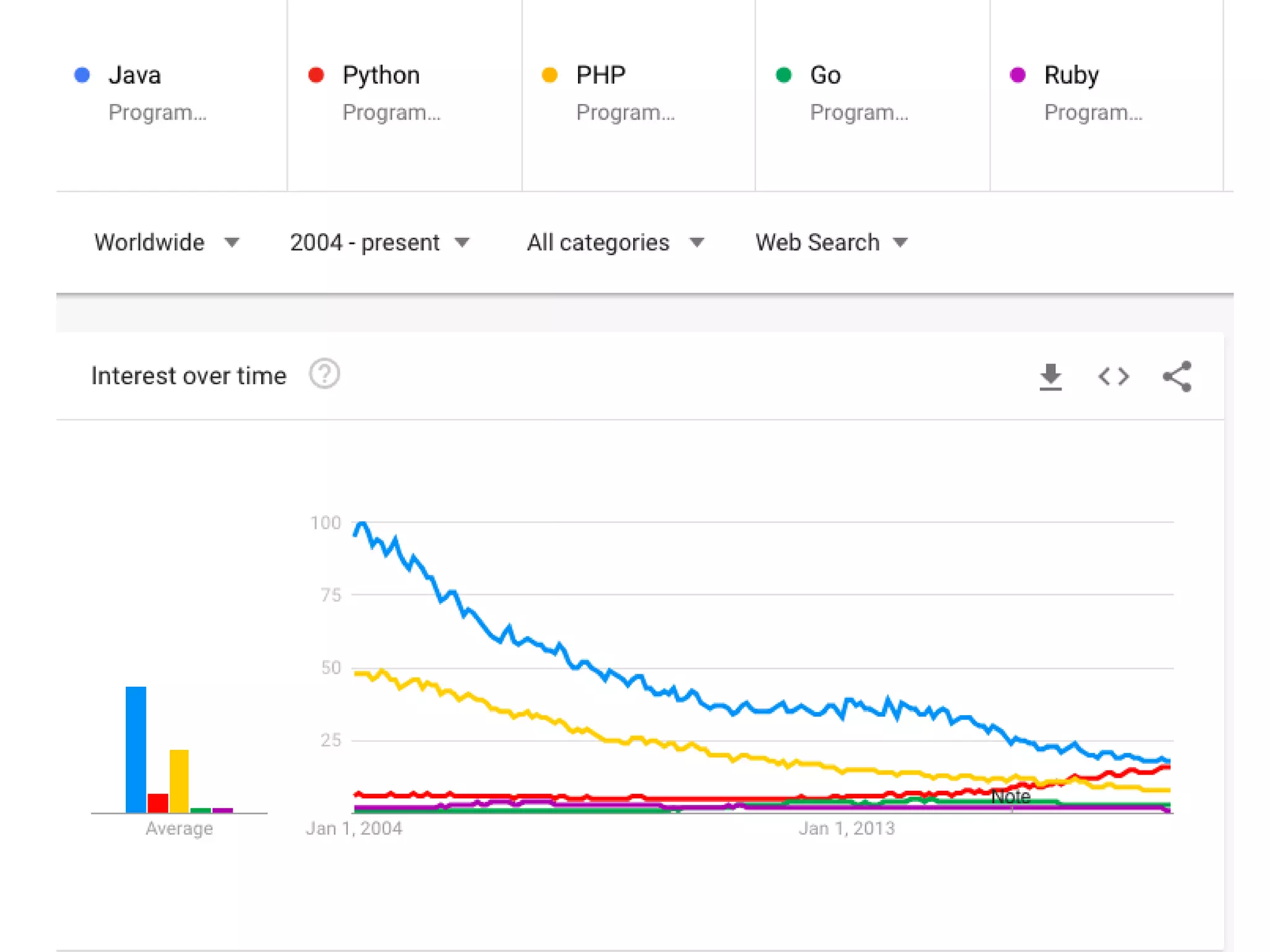Select the PHP search term
1270x952 pixels.
click(x=600, y=76)
